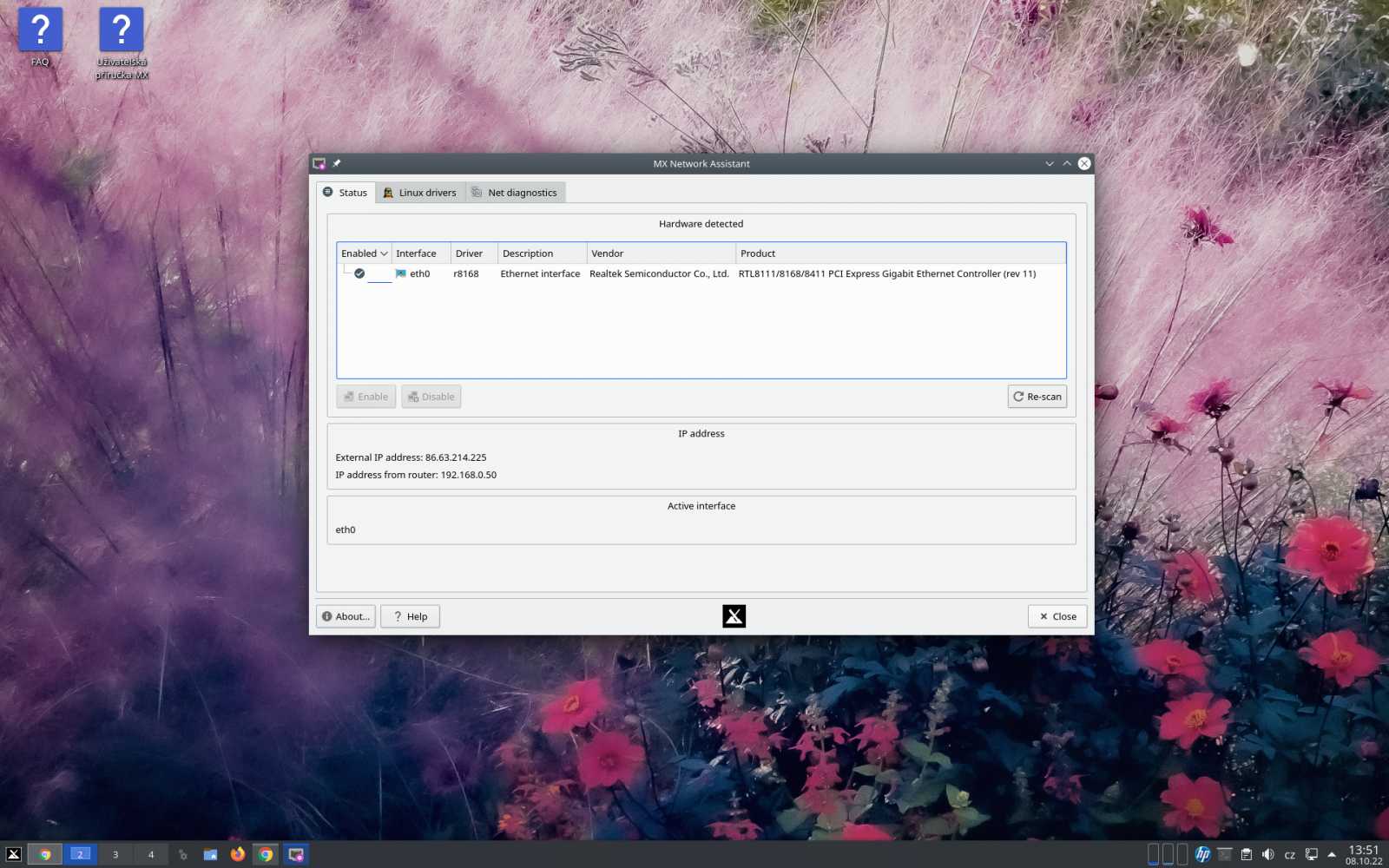Click the IP address from router line
Viewport: 1389px width, 868px height.
[416, 475]
